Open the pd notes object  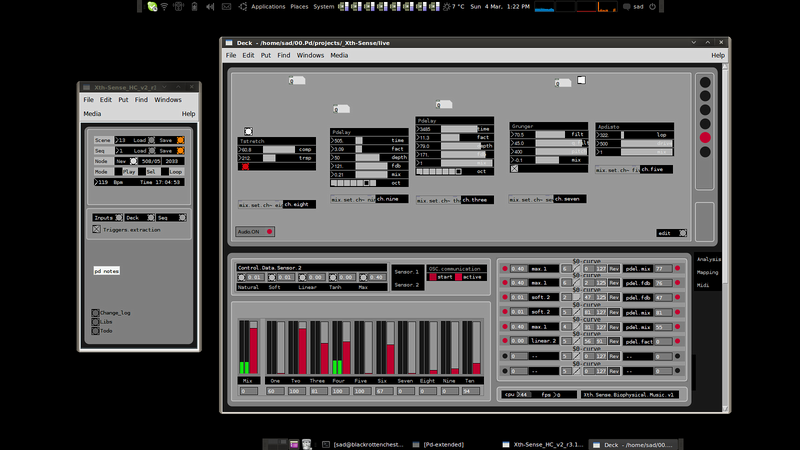pos(107,271)
